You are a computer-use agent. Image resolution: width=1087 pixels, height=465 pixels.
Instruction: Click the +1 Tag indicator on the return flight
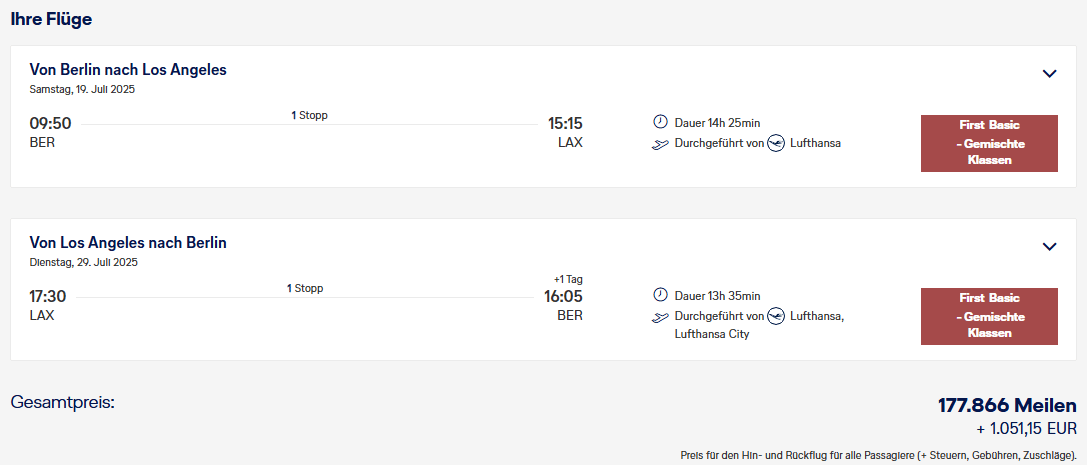pyautogui.click(x=568, y=279)
